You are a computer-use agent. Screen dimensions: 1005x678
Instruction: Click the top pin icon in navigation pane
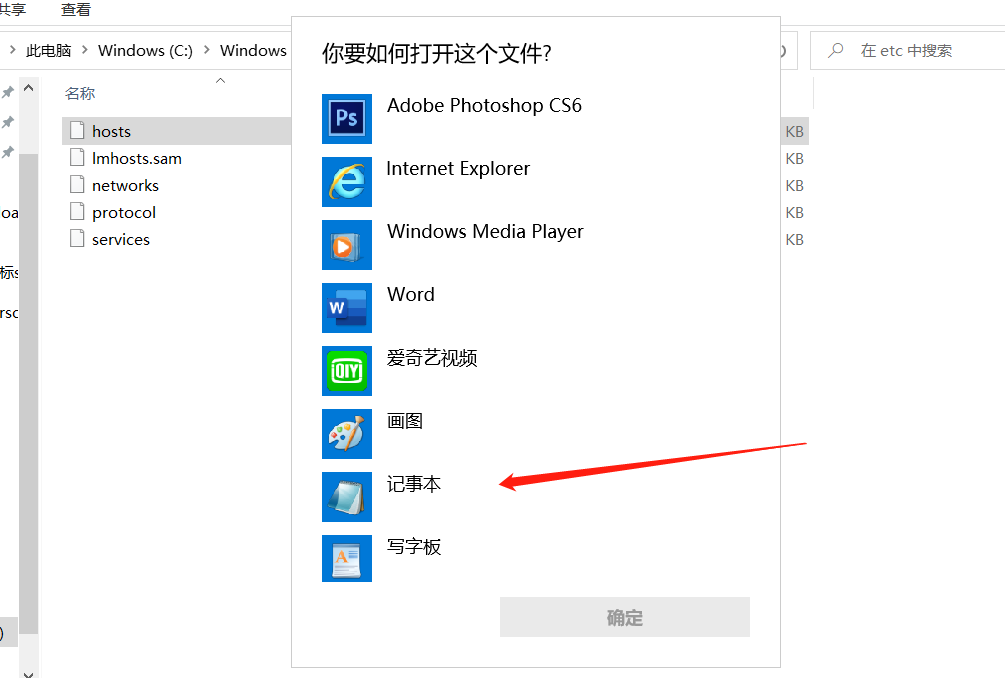[7, 92]
